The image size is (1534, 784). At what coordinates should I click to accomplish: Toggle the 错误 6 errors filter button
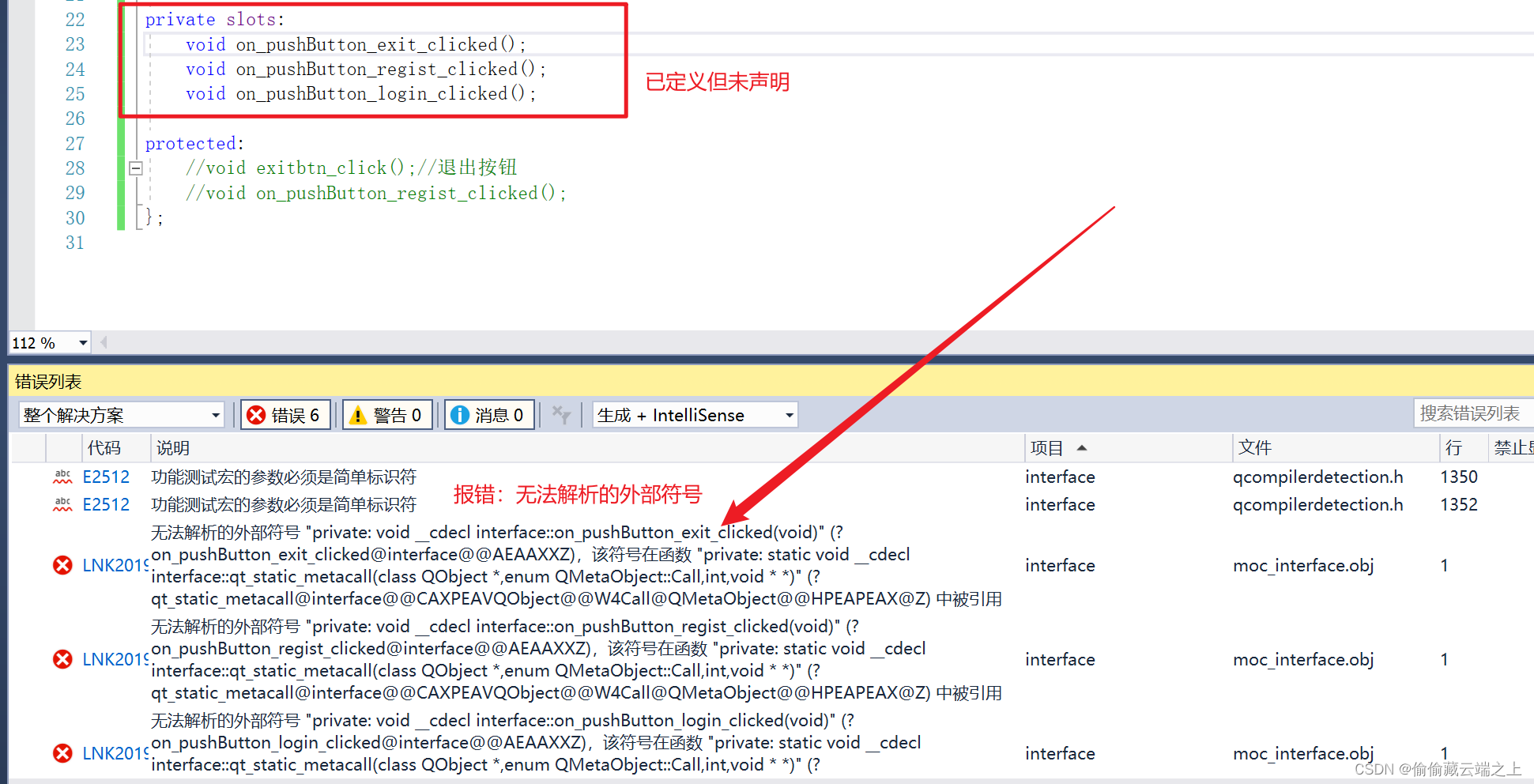point(285,414)
